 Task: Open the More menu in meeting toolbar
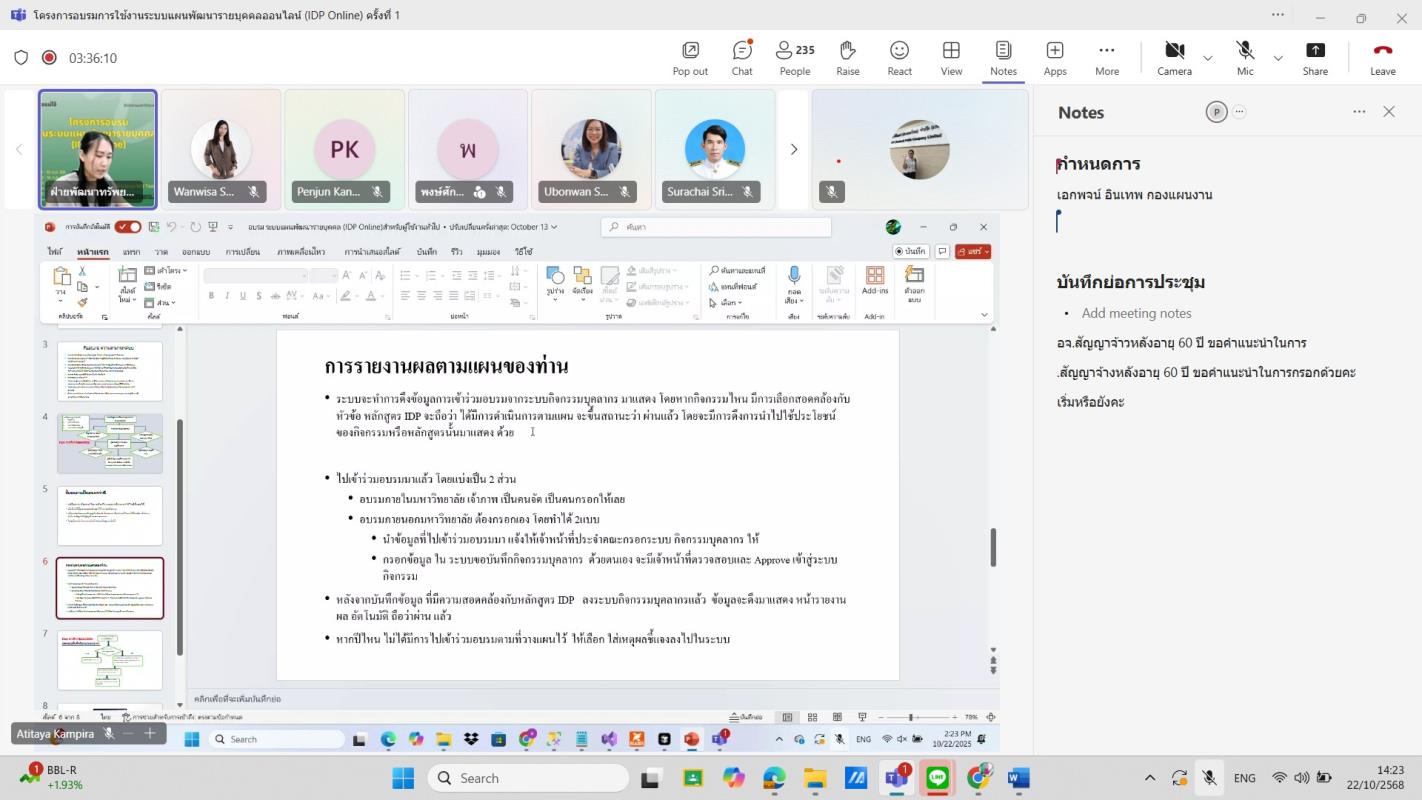click(1106, 58)
